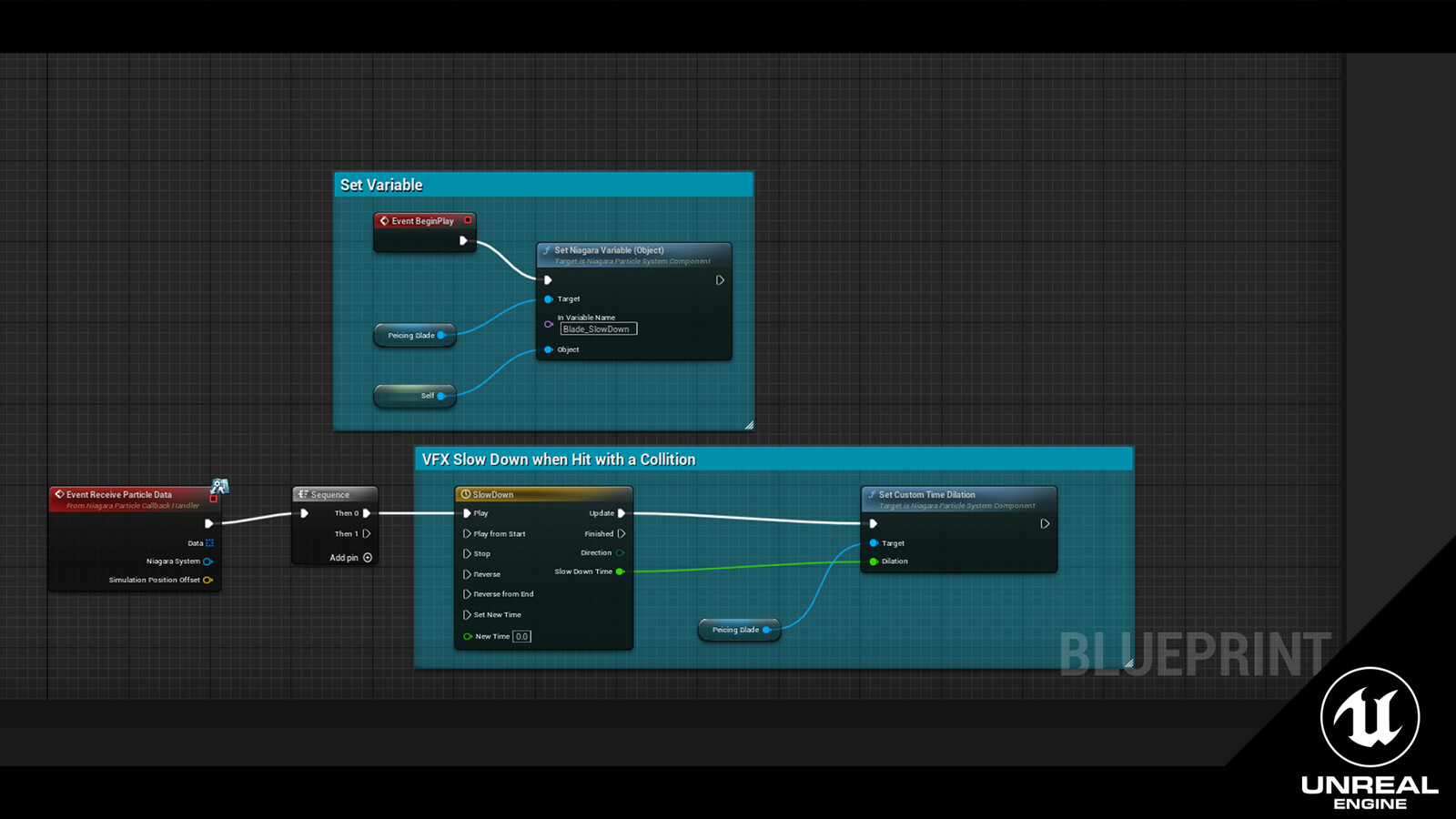The image size is (1456, 819).
Task: Select the Event BeginPlay diamond event icon
Action: tap(383, 220)
